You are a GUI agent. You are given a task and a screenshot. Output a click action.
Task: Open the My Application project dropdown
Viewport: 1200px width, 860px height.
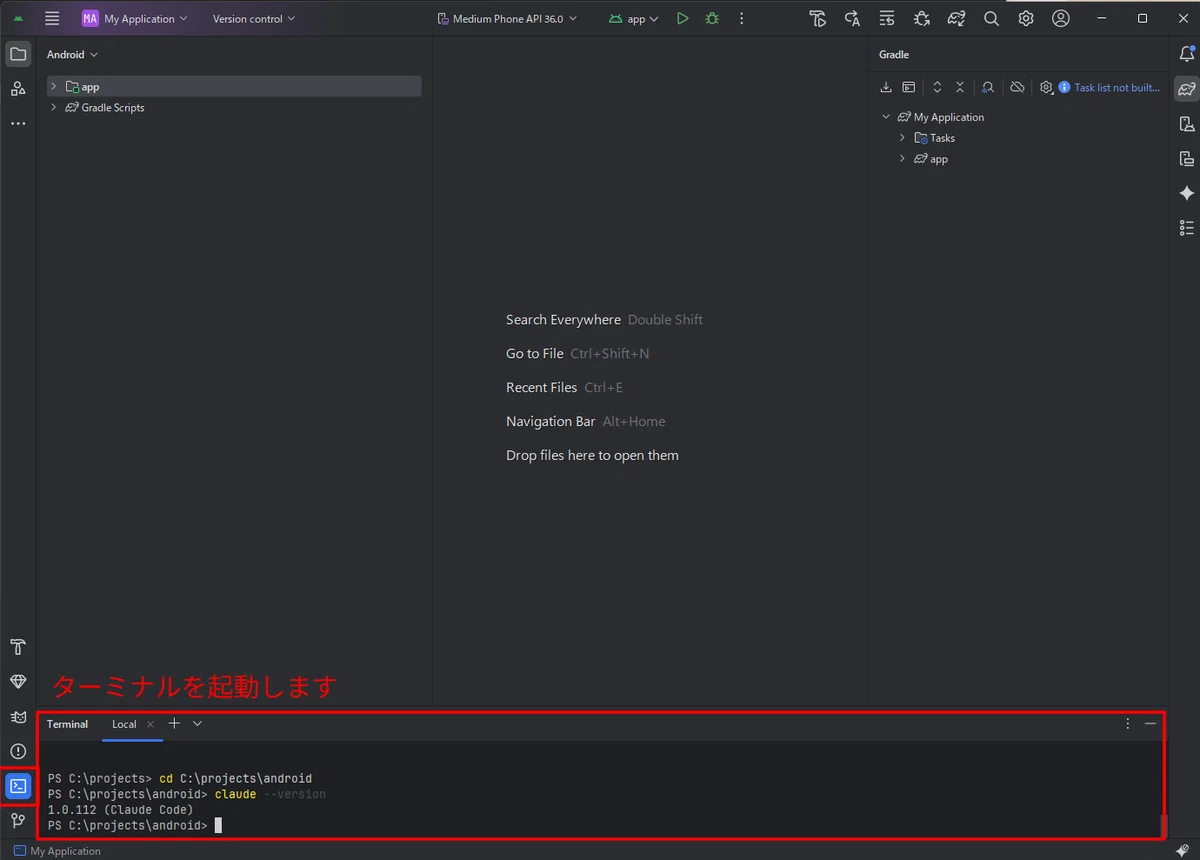pyautogui.click(x=135, y=18)
